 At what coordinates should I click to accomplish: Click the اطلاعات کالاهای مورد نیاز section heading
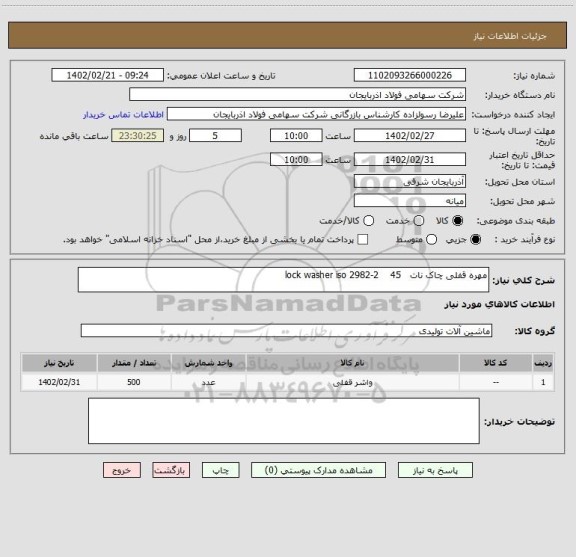click(x=500, y=305)
